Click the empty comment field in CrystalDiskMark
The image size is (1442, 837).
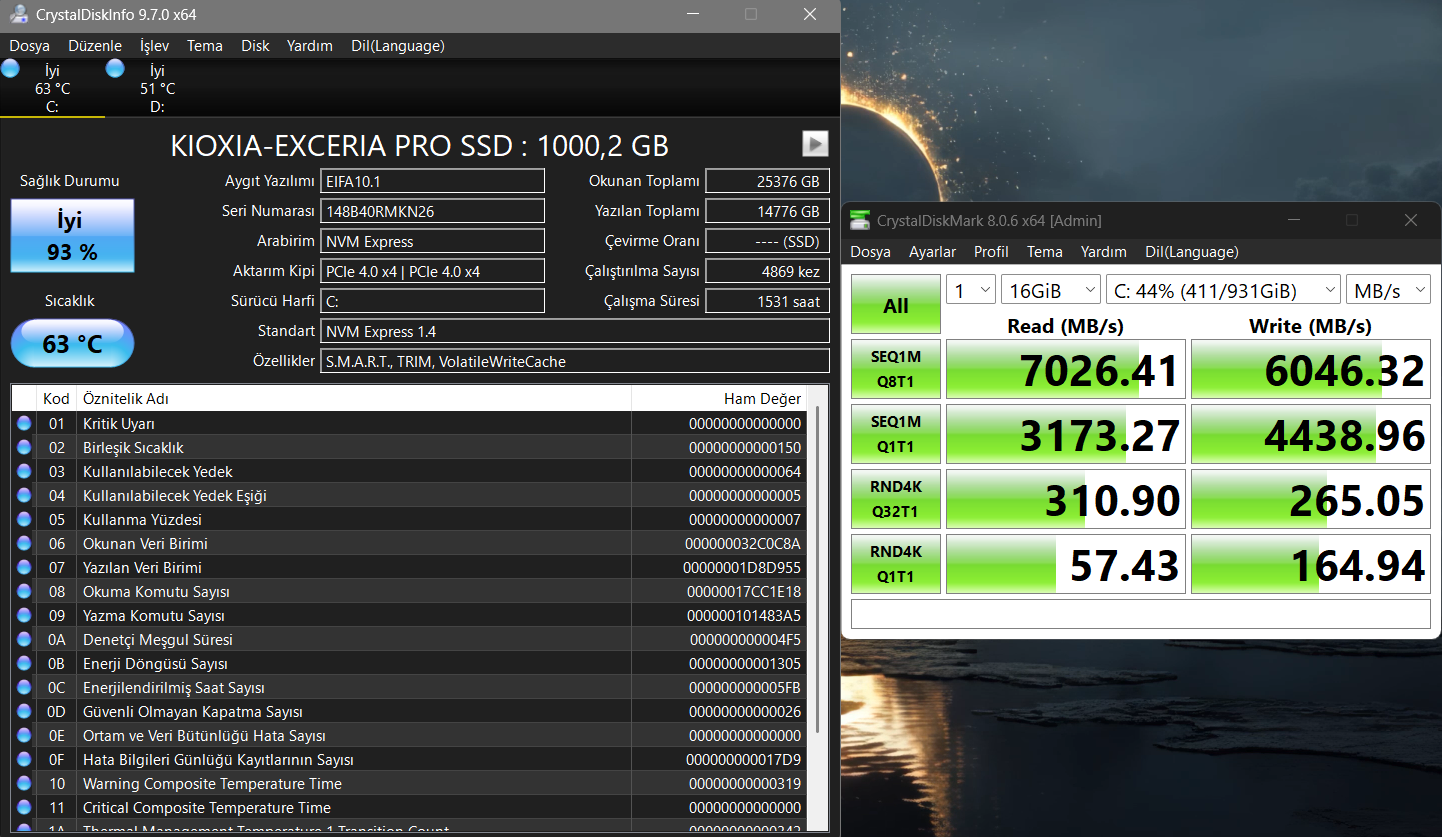[1141, 613]
